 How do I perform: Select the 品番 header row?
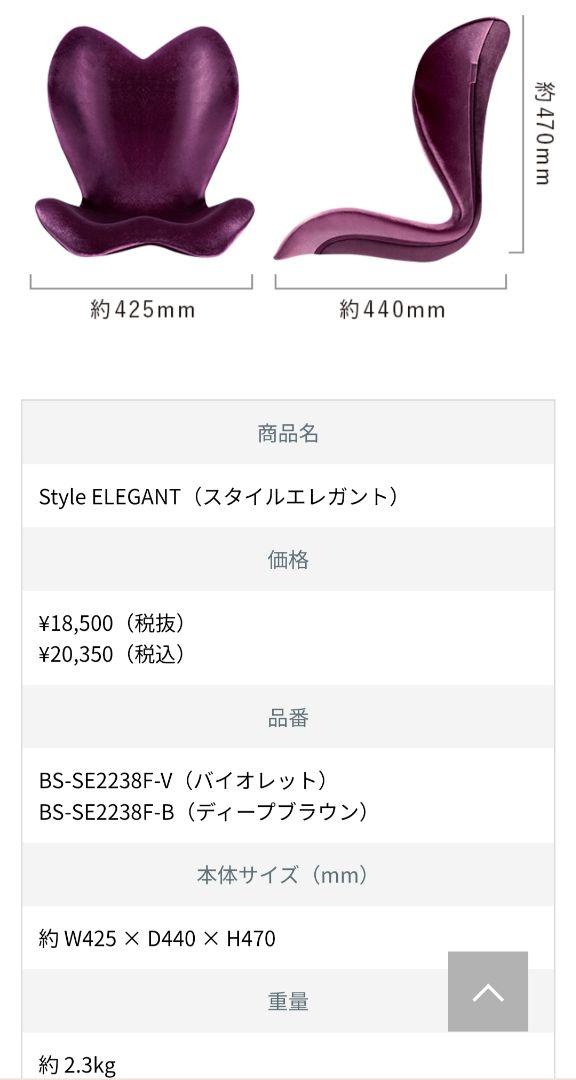click(288, 717)
